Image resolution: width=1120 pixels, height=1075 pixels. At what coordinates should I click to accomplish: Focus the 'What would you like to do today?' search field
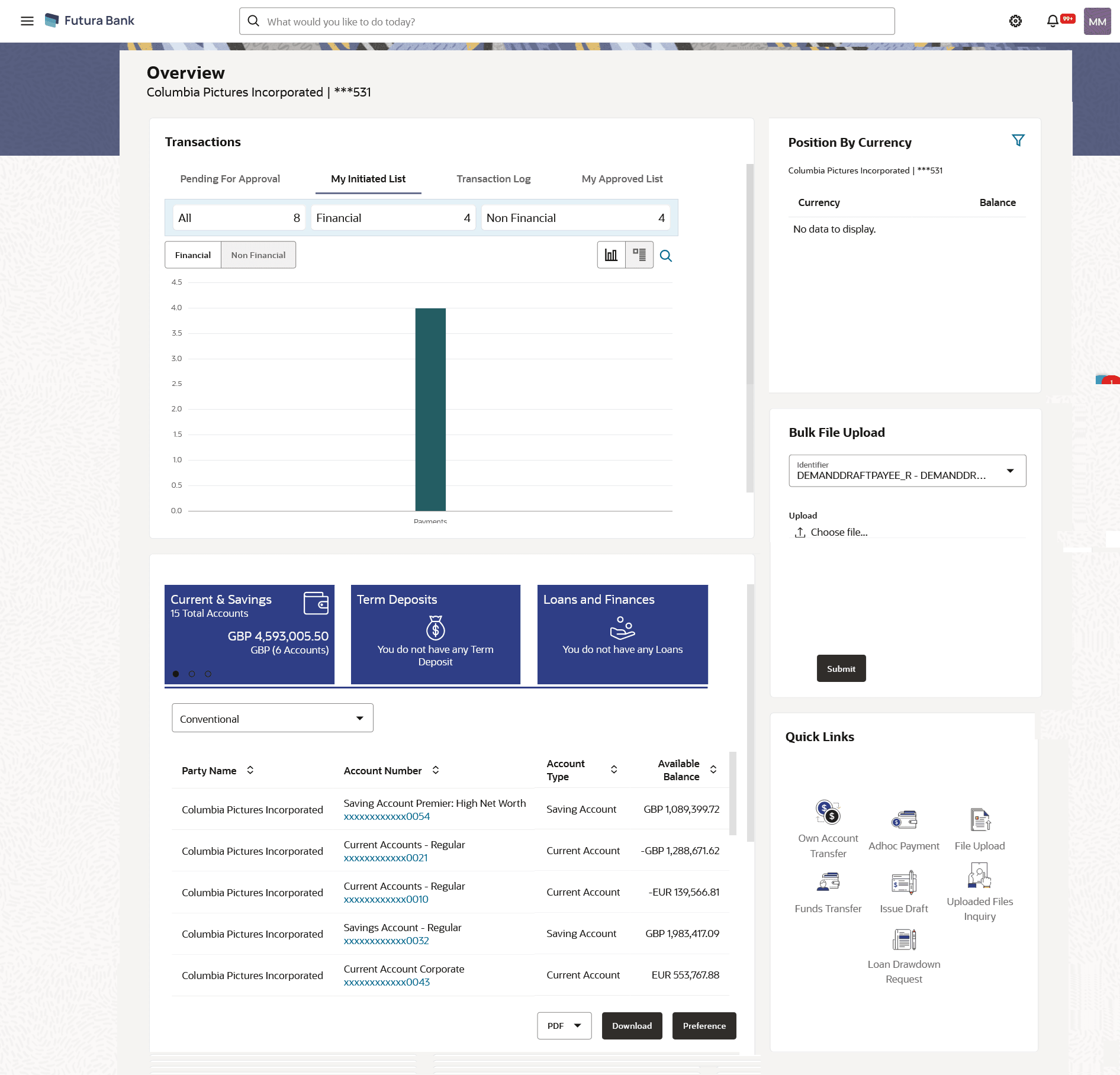point(567,21)
